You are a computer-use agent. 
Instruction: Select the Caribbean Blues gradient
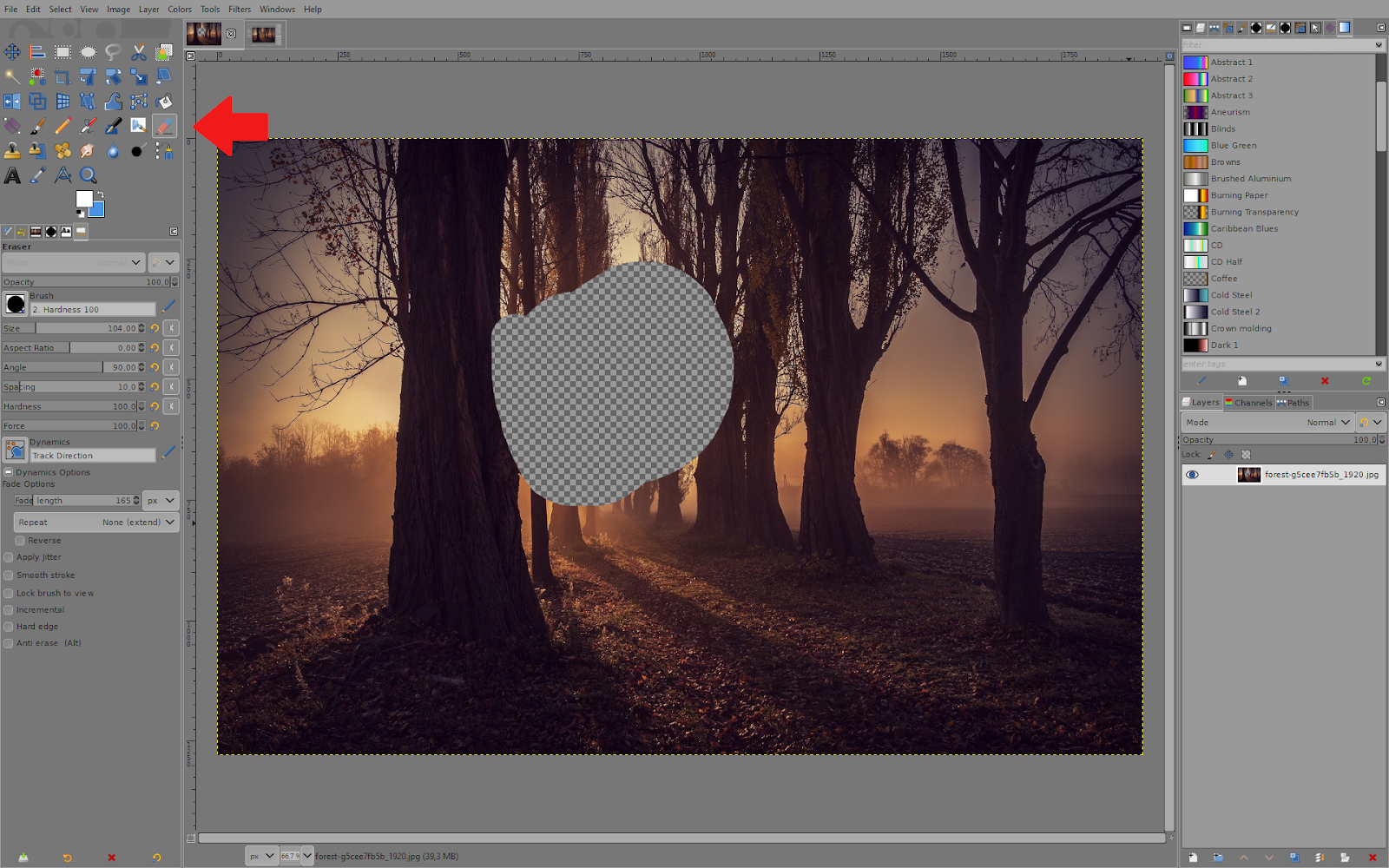tap(1278, 229)
